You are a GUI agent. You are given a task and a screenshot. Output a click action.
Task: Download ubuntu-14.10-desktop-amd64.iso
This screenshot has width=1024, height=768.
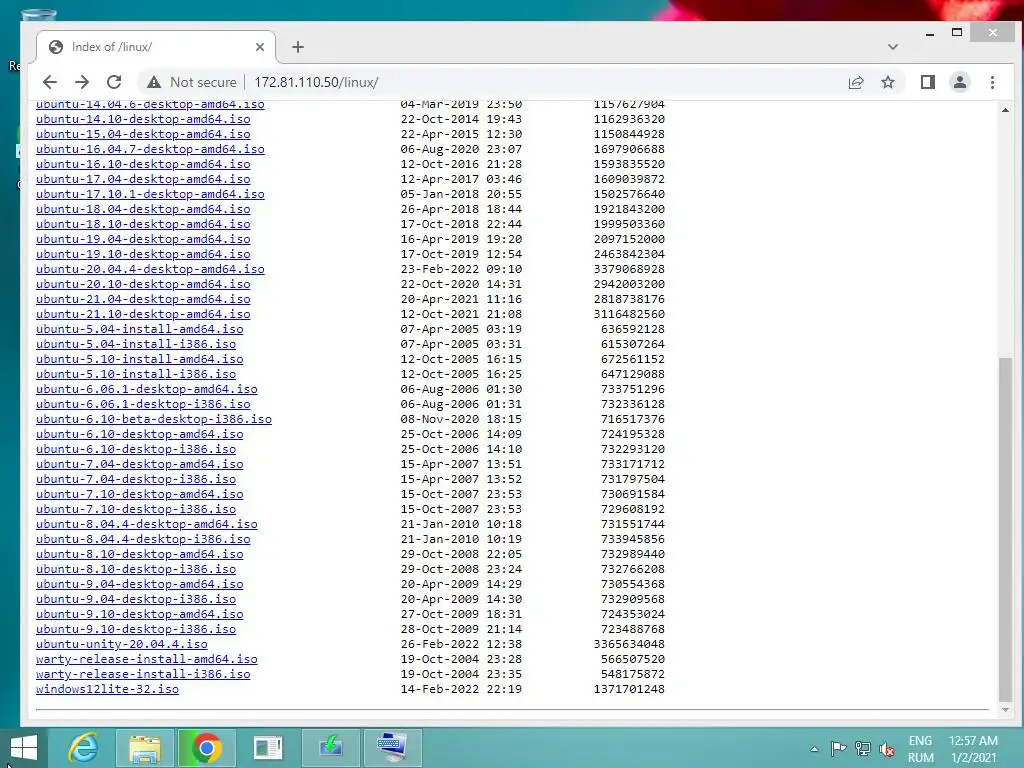[143, 119]
